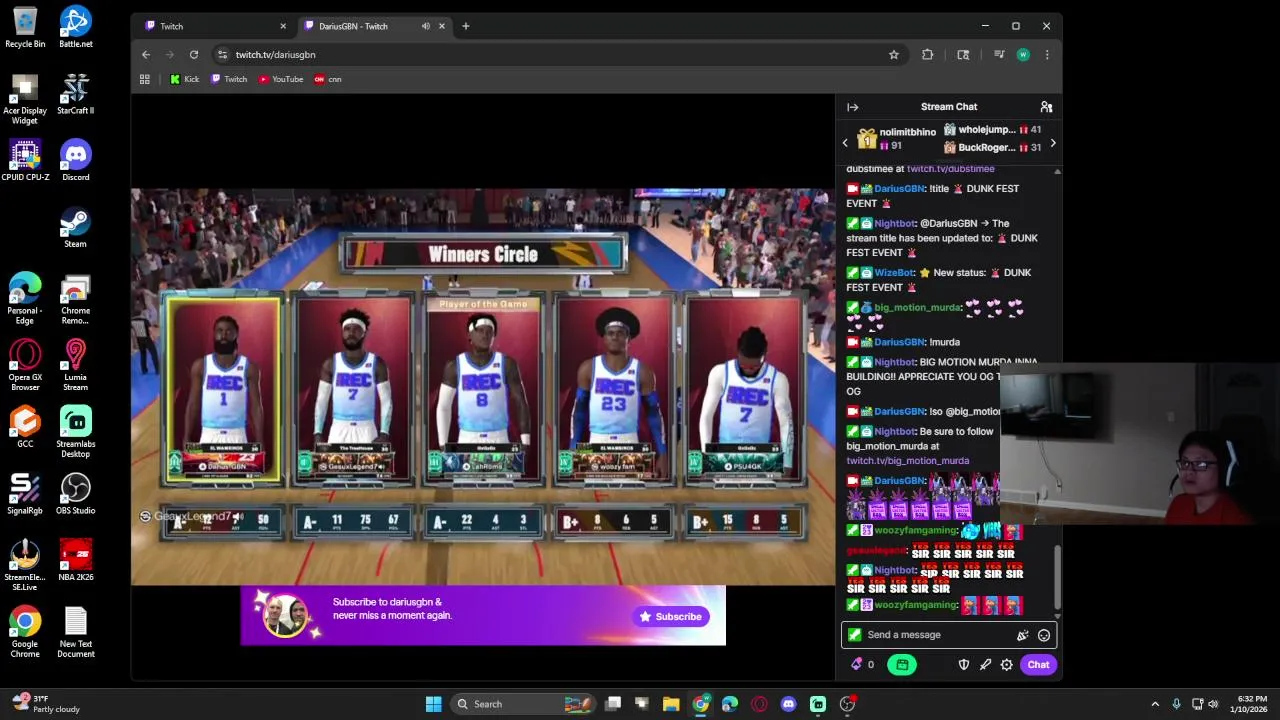Click the Twitch video player

point(483,387)
